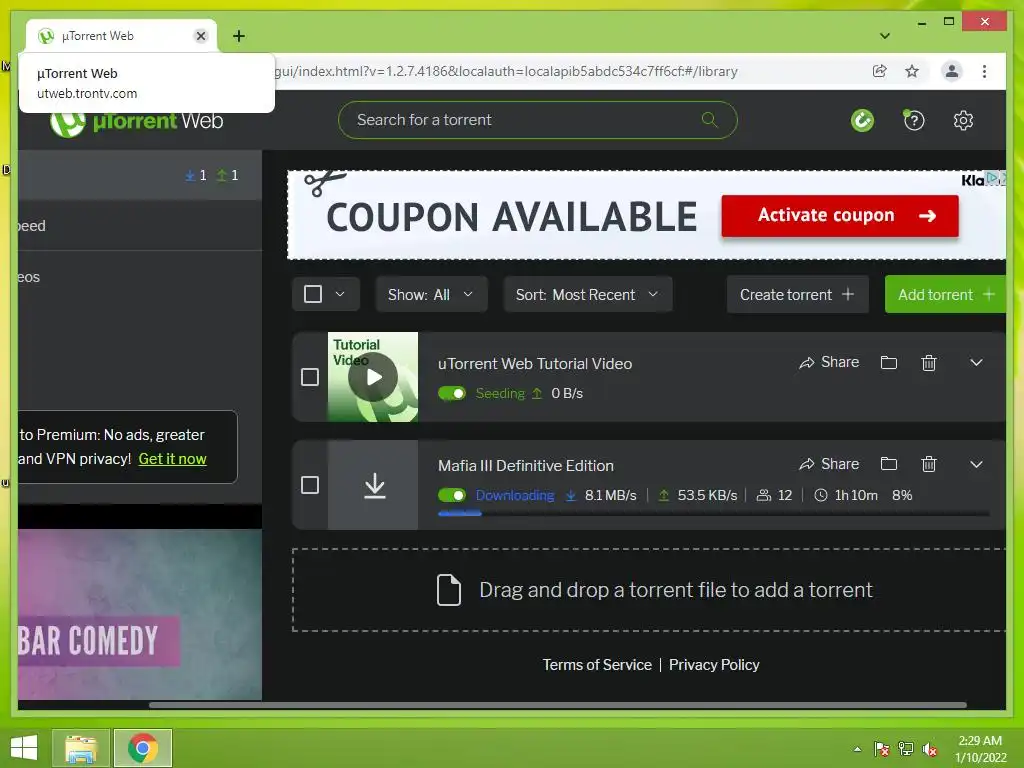Click the horizontal page scrollbar
1024x768 pixels.
coord(558,705)
